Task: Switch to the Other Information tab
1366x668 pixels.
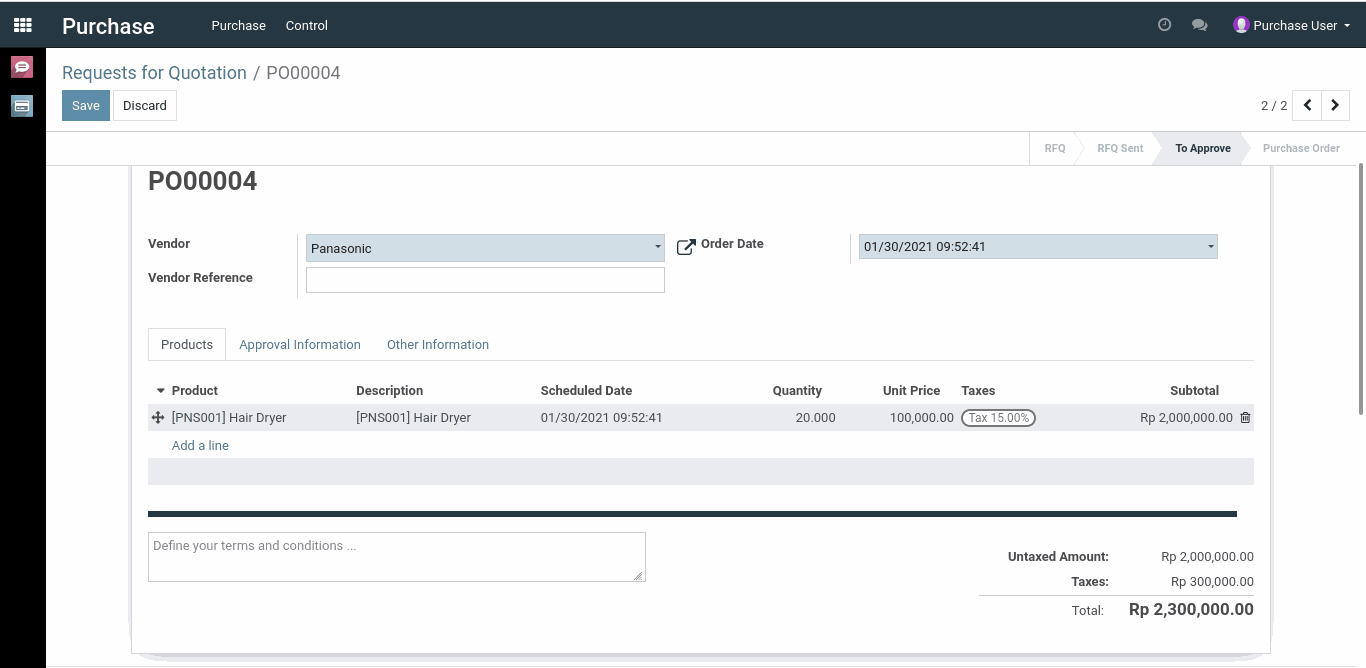Action: 438,344
